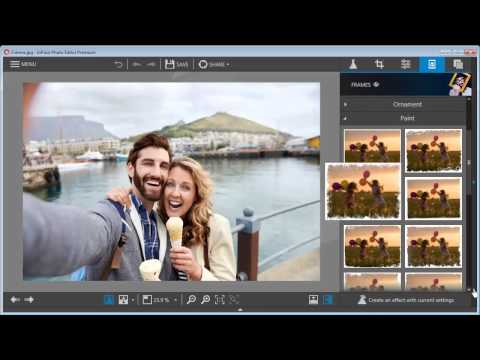Click the undo left arrow
Viewport: 480px width, 360px height.
[136, 64]
